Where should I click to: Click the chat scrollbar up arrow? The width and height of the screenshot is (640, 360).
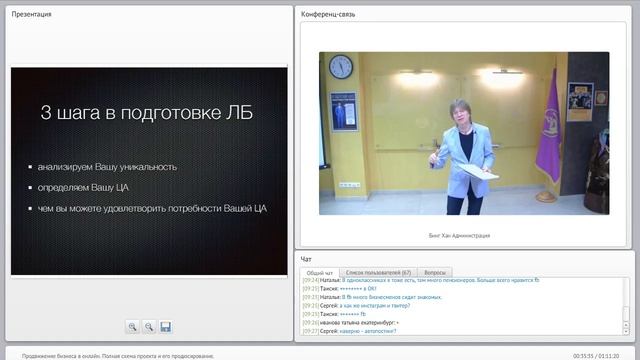[x=626, y=325]
